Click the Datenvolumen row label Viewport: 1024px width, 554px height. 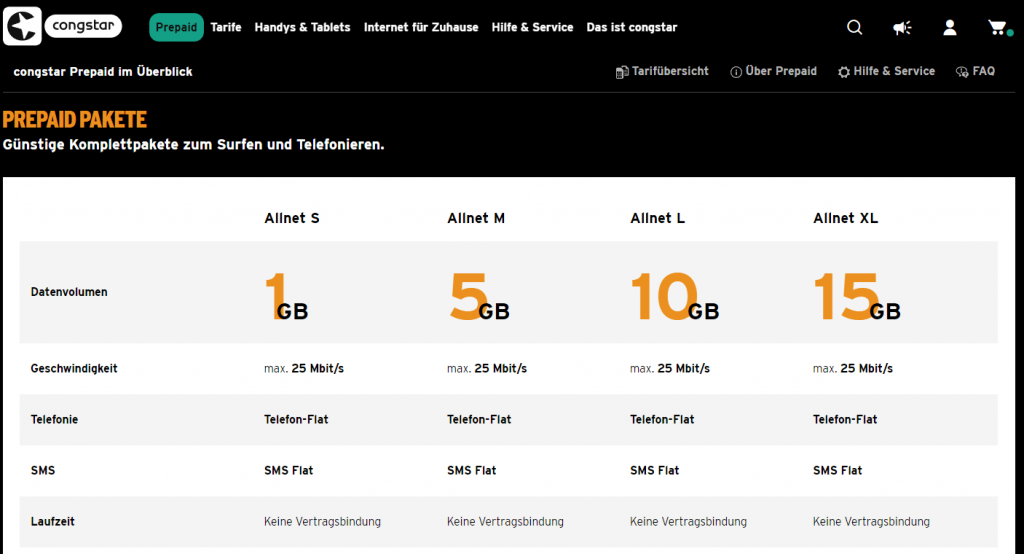pos(69,292)
